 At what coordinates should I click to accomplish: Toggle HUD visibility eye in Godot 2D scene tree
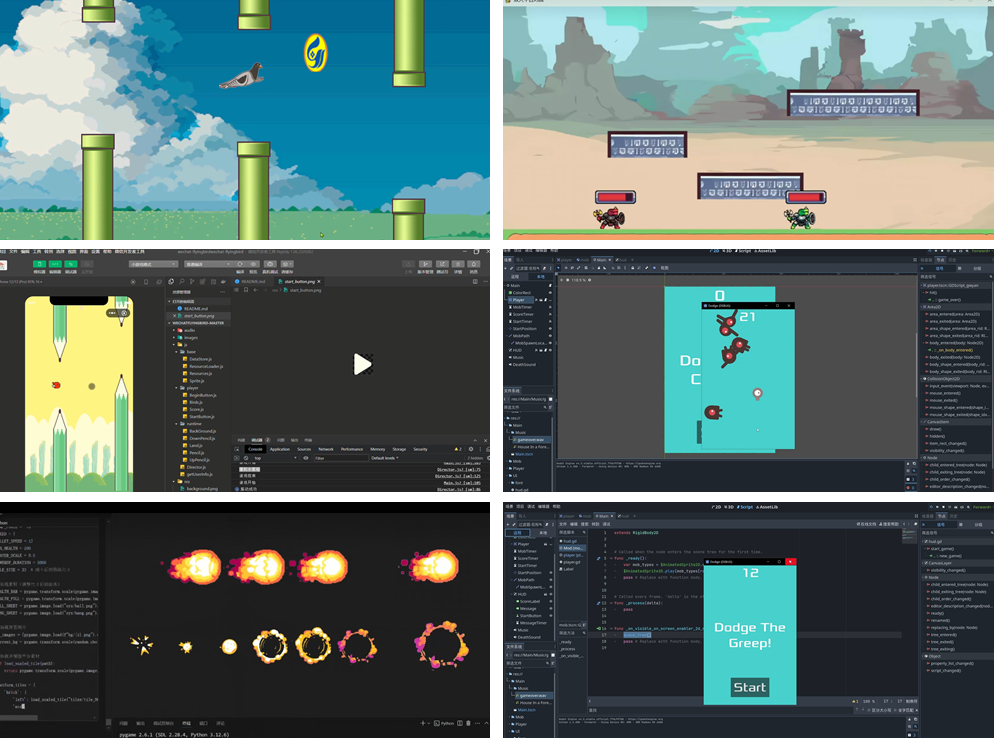tap(550, 350)
